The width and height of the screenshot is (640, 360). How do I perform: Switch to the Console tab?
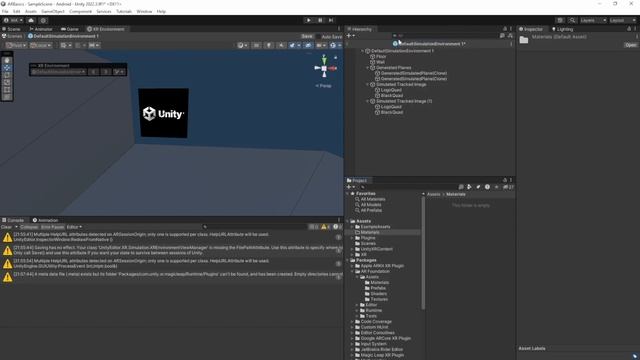click(13, 220)
